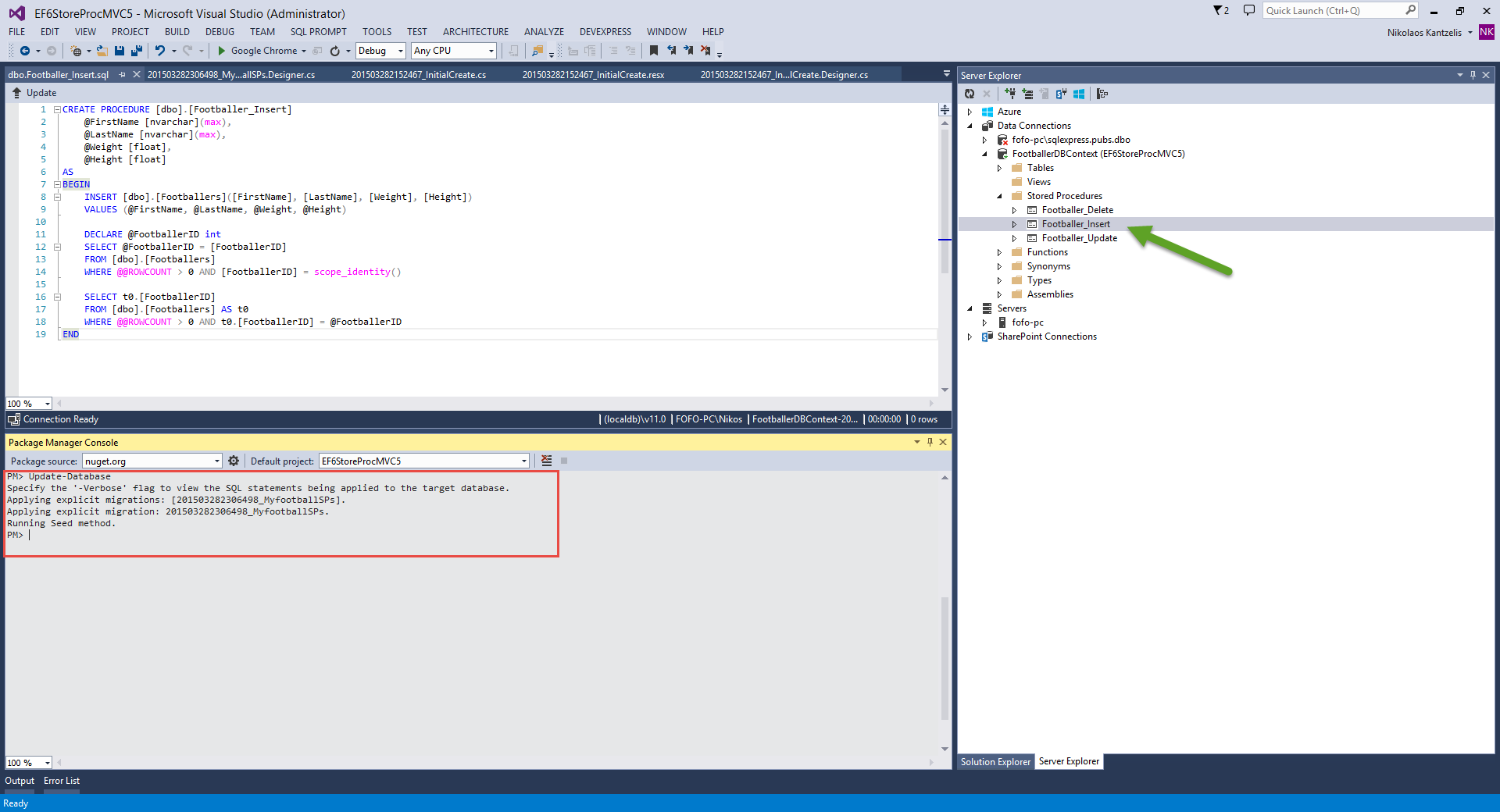Collapse the BEGIN block outlining toggle

pyautogui.click(x=57, y=185)
